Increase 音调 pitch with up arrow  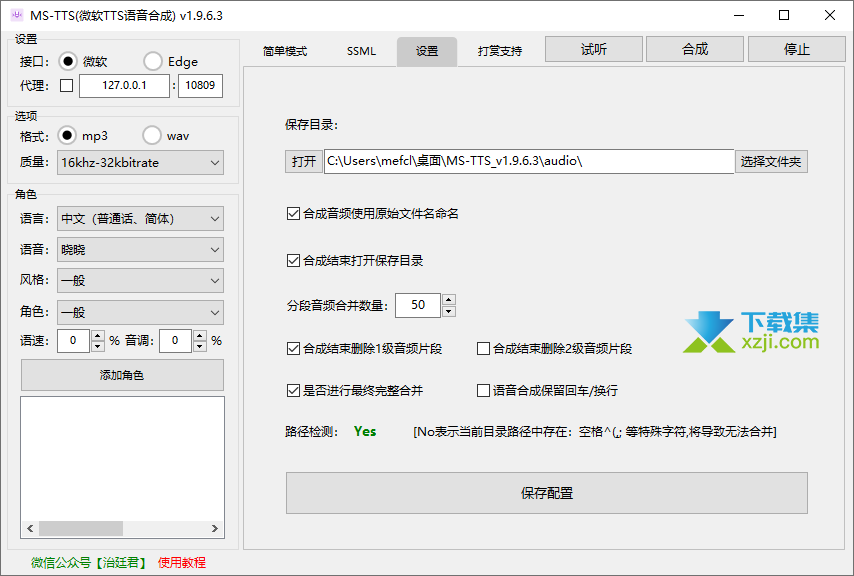(x=200, y=335)
